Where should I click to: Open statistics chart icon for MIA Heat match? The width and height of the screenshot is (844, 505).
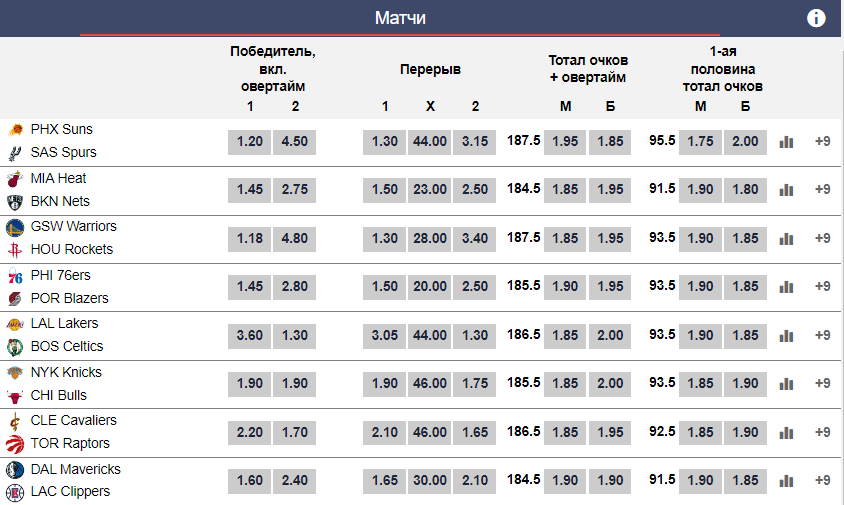(786, 190)
